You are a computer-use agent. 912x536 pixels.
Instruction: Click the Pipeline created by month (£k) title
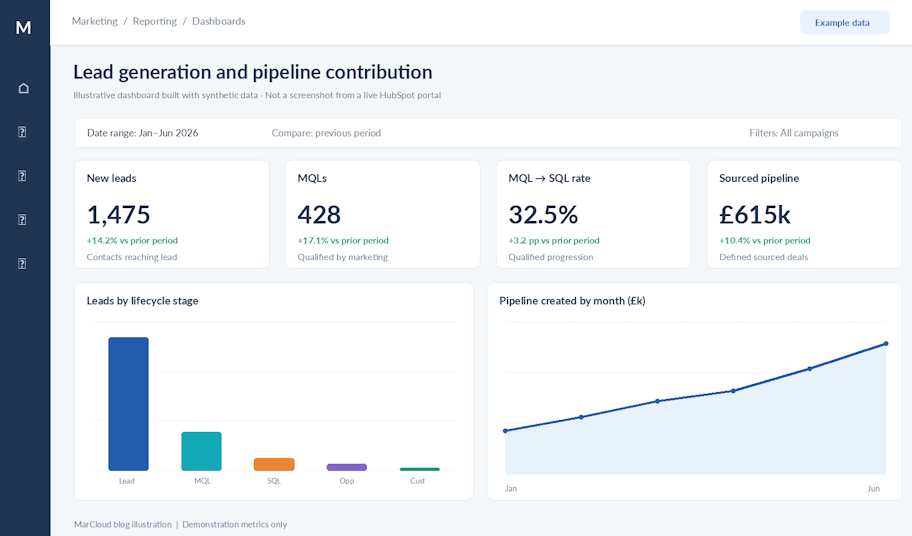[572, 301]
